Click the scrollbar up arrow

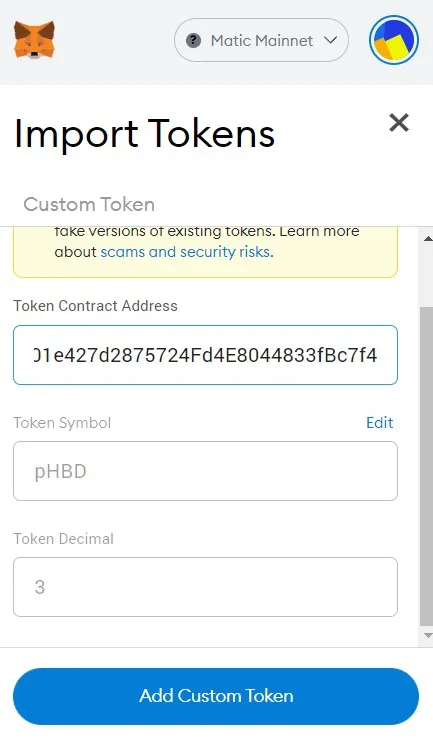(428, 238)
